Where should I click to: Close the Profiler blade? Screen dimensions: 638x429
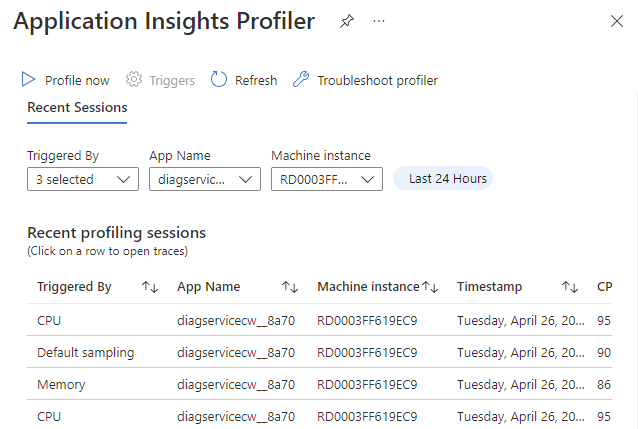pyautogui.click(x=617, y=21)
